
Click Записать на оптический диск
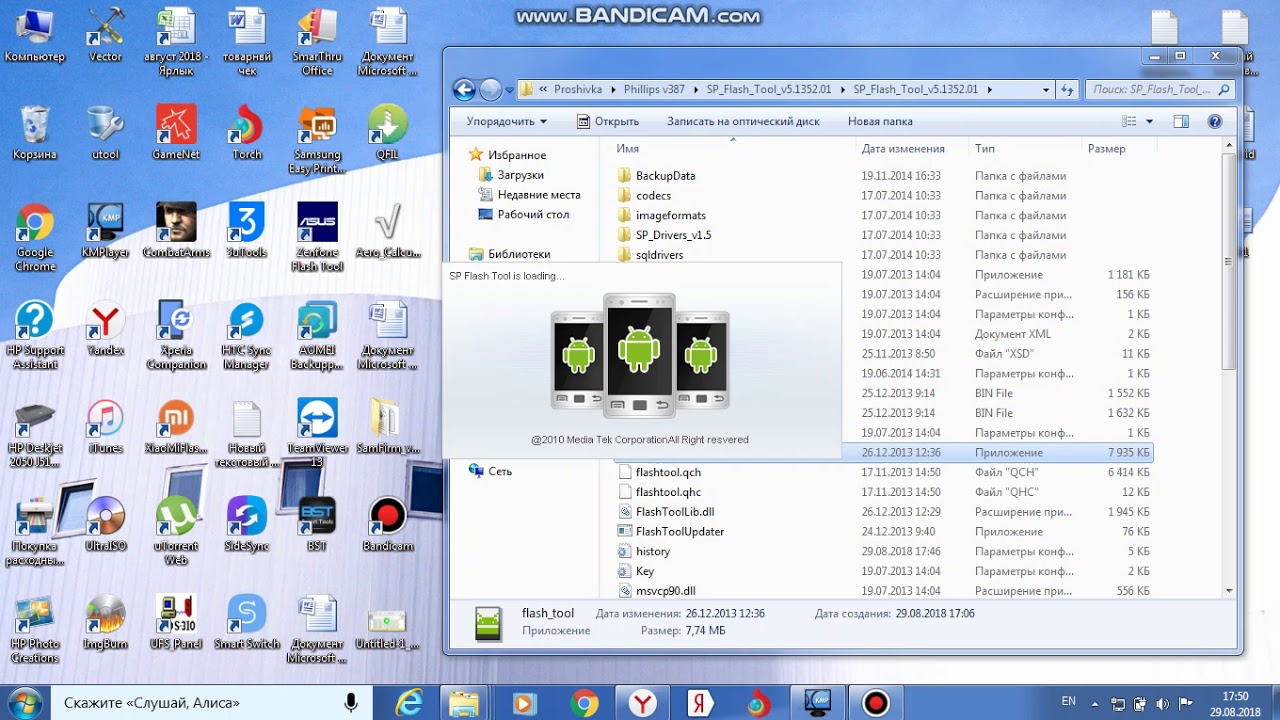743,121
